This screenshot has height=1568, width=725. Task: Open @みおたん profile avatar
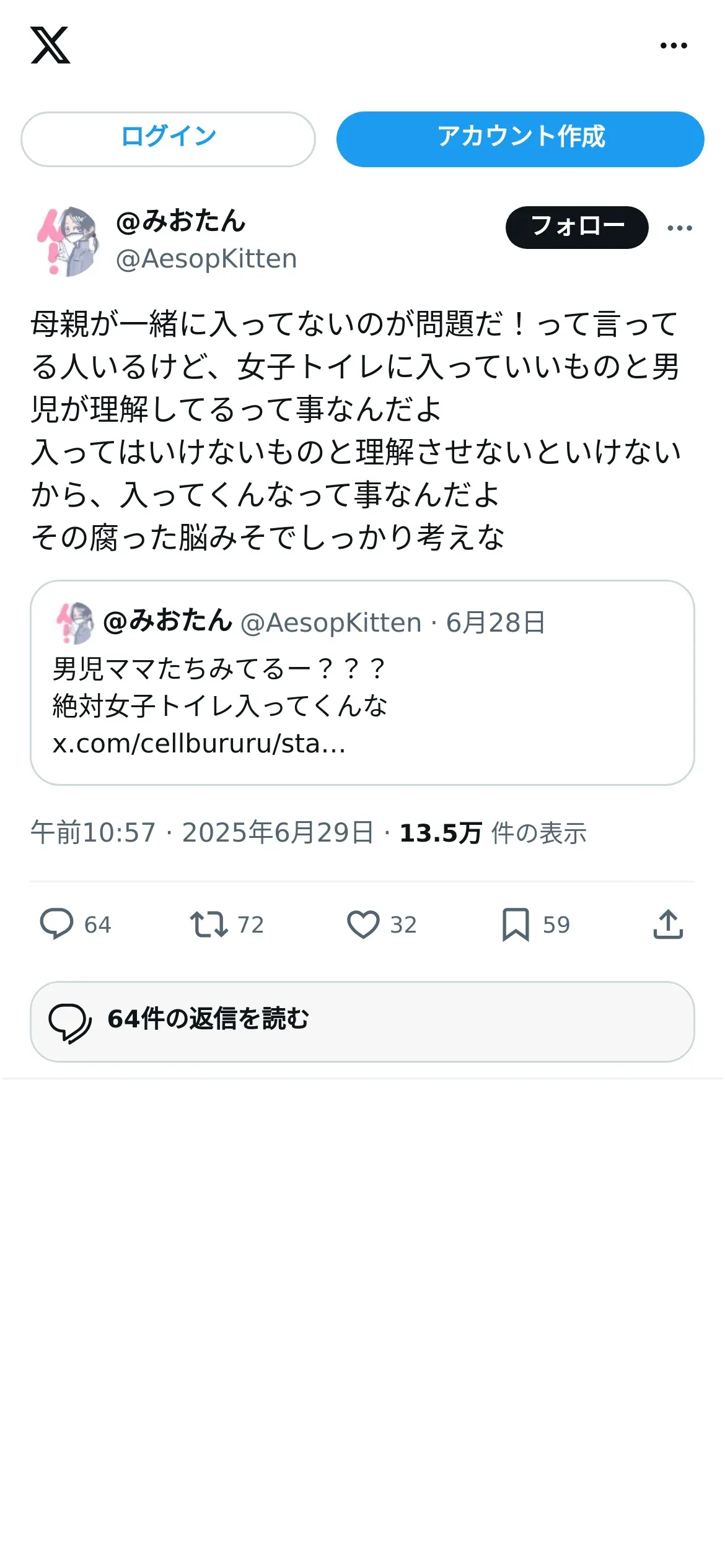(x=68, y=241)
